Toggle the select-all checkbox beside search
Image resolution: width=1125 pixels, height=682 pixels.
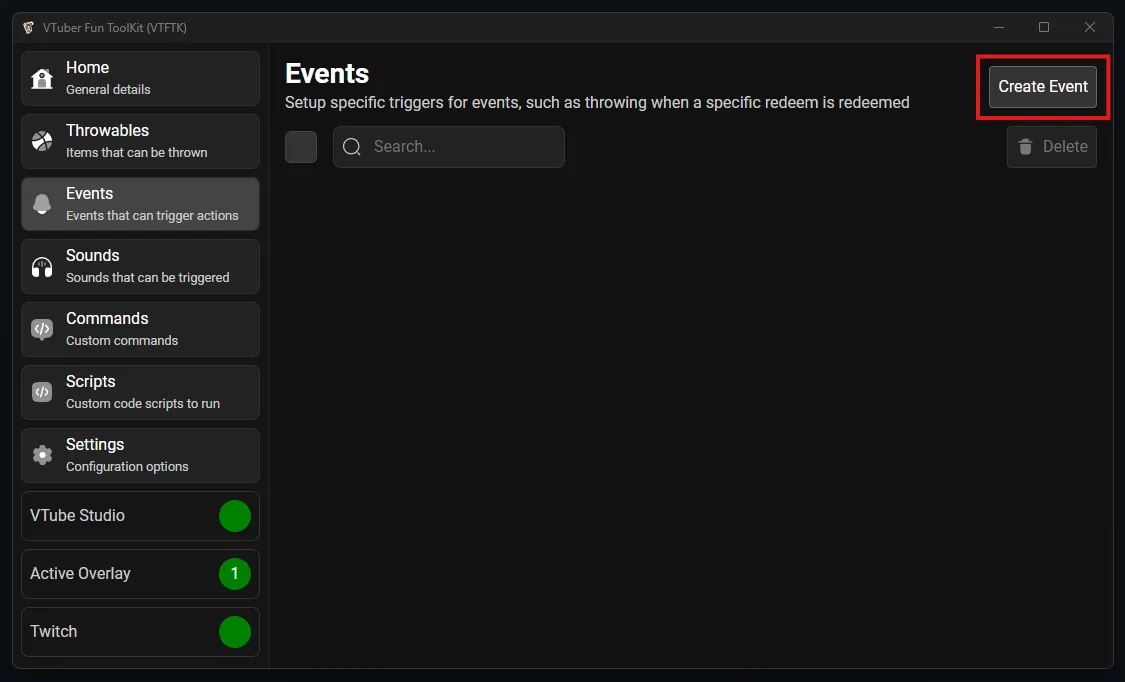point(301,147)
